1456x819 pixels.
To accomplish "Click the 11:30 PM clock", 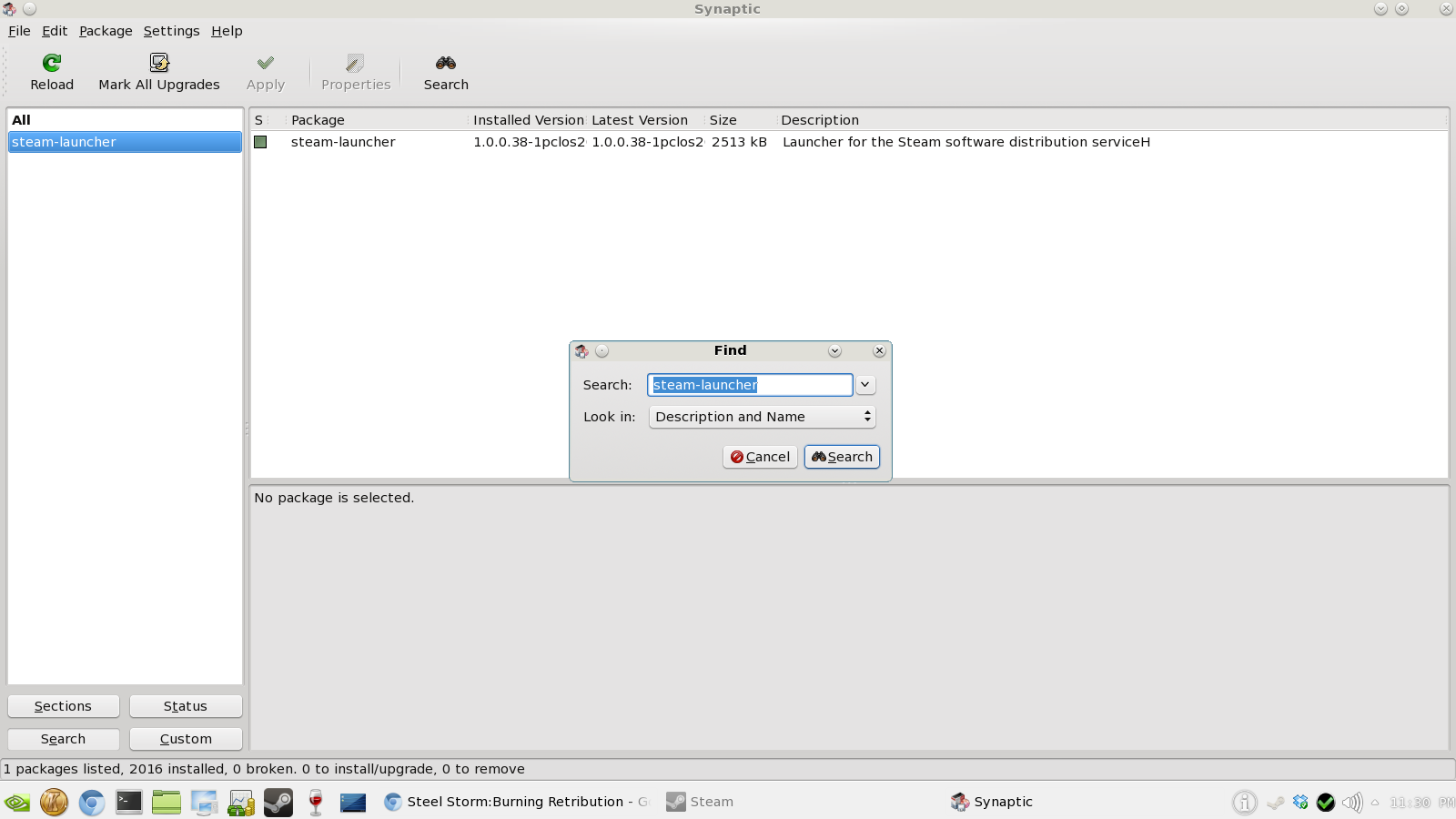I will (1421, 803).
